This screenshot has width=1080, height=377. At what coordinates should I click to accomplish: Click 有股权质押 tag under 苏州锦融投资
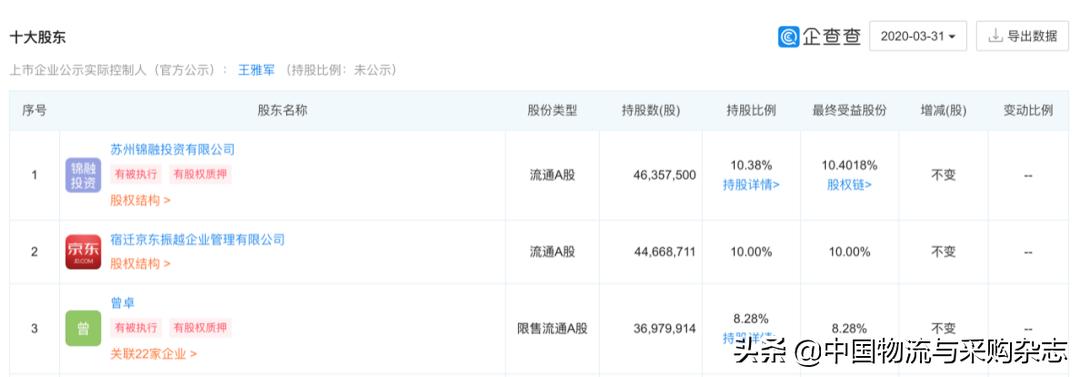pos(200,174)
